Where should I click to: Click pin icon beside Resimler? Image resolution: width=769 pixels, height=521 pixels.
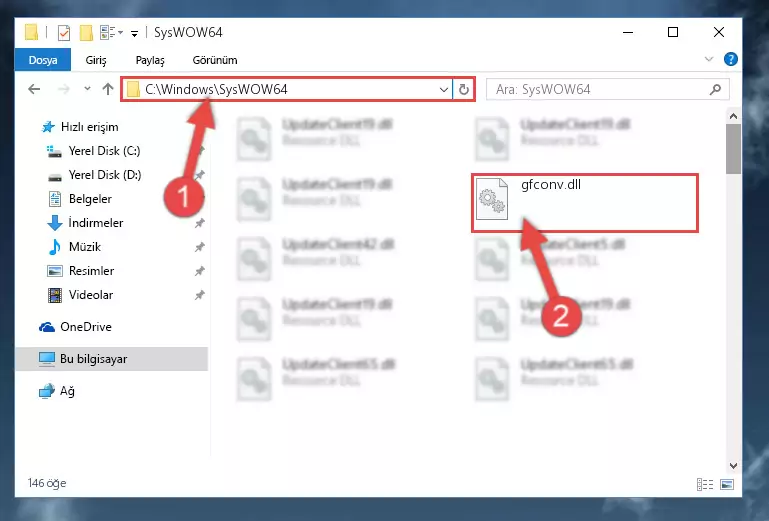(200, 271)
